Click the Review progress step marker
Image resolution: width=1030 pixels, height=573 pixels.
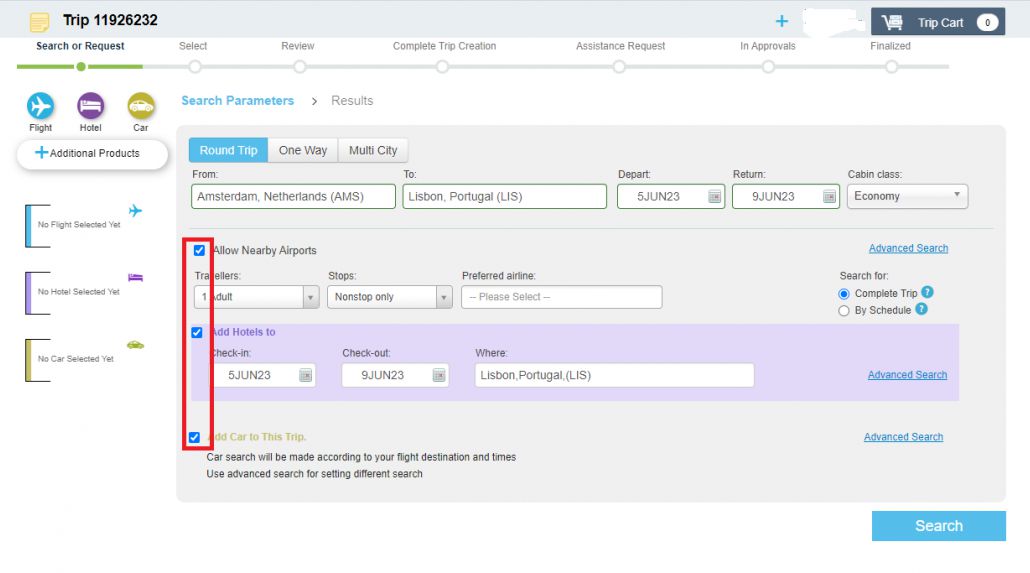(300, 66)
